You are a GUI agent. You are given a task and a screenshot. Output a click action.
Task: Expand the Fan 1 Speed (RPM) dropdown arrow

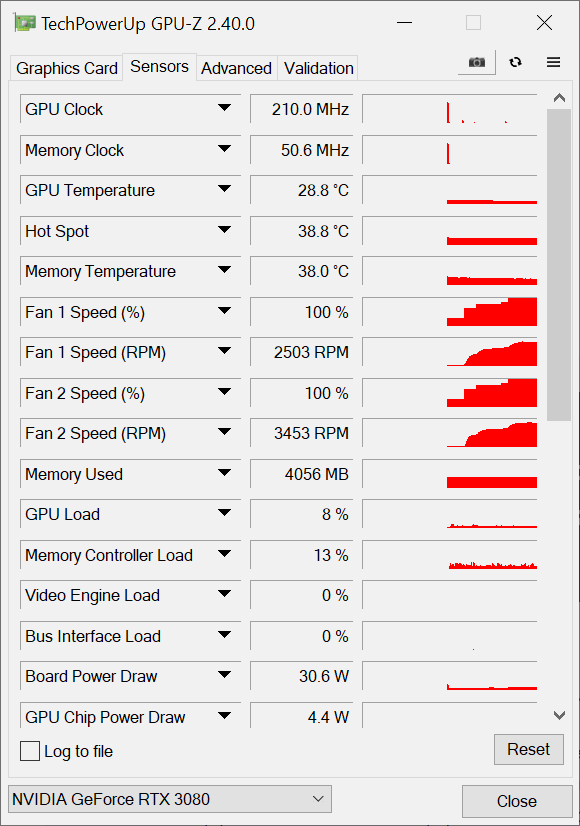coord(224,351)
